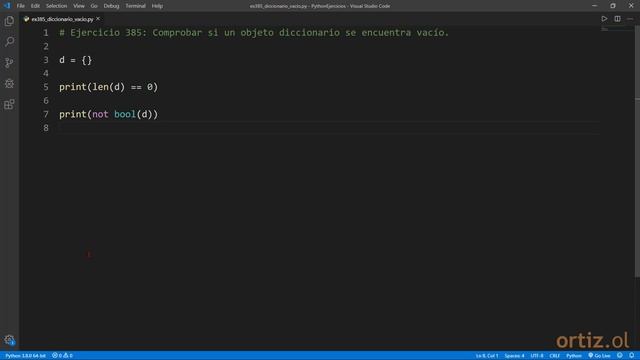Viewport: 640px width, 360px height.
Task: Open the Manage gear menu
Action: [x=9, y=340]
